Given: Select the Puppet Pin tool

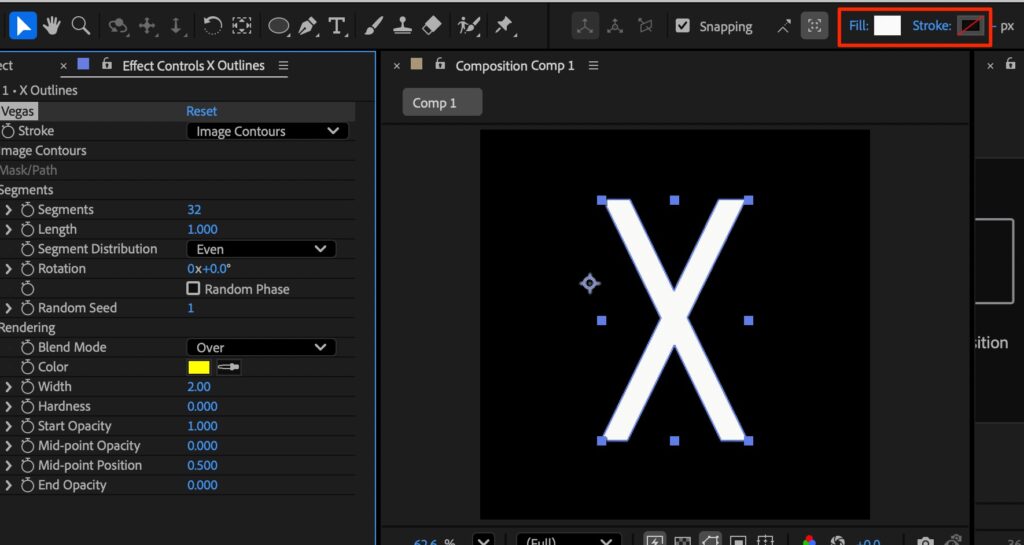Looking at the screenshot, I should pos(504,26).
